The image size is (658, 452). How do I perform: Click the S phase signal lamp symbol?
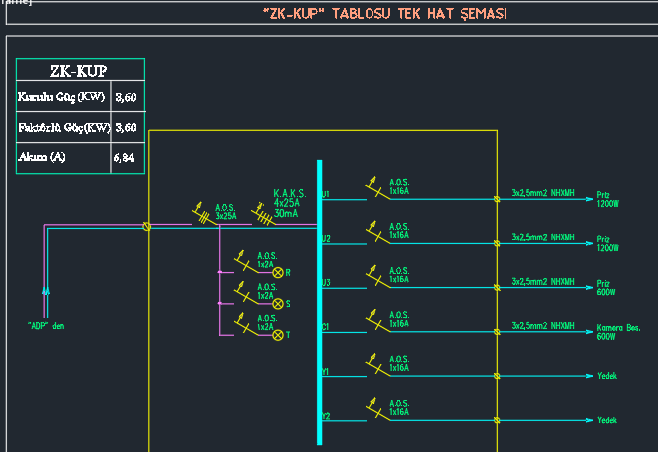coord(278,304)
